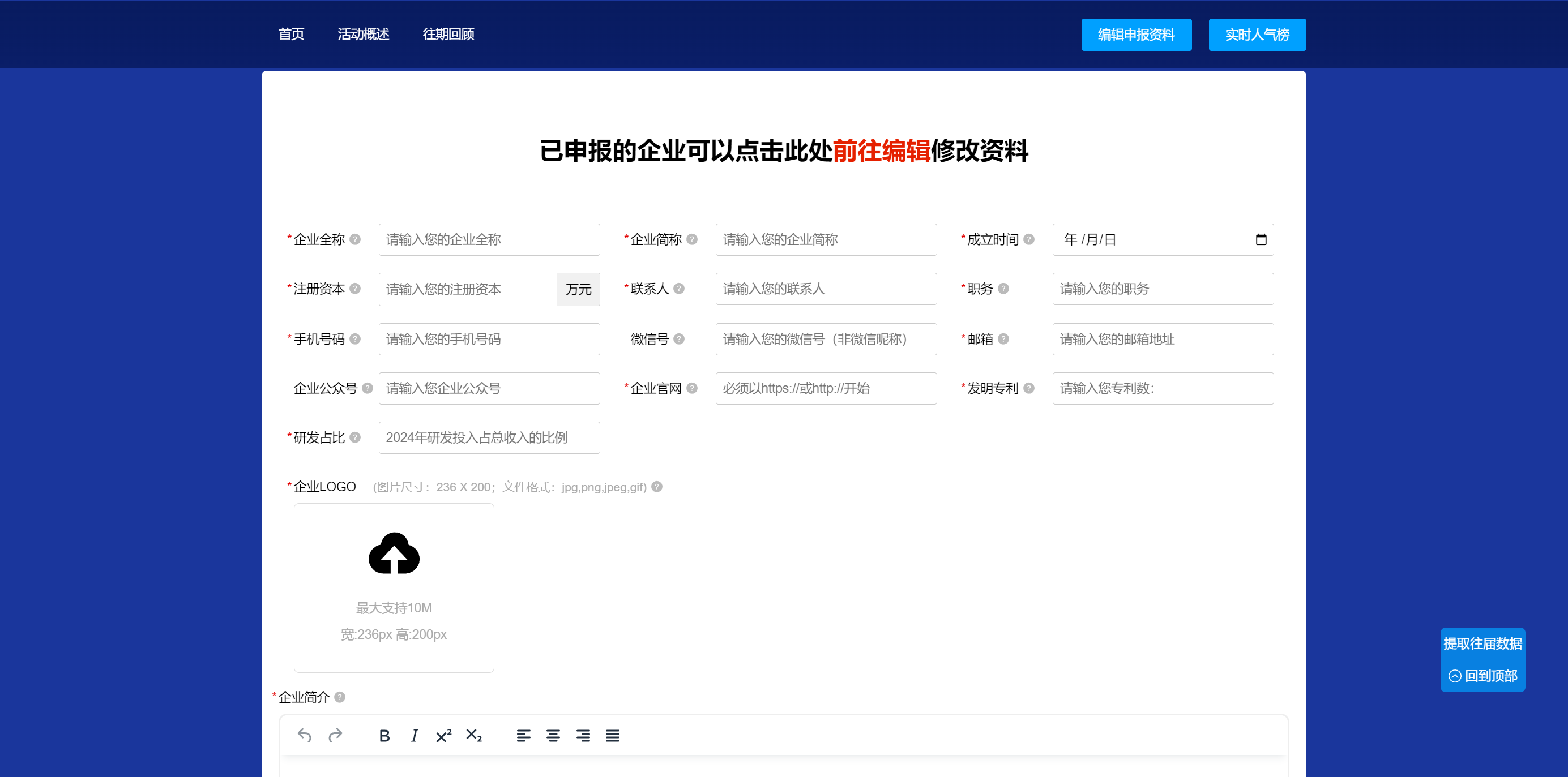Image resolution: width=1568 pixels, height=777 pixels.
Task: Click 编辑申报资料 button
Action: pos(1137,35)
